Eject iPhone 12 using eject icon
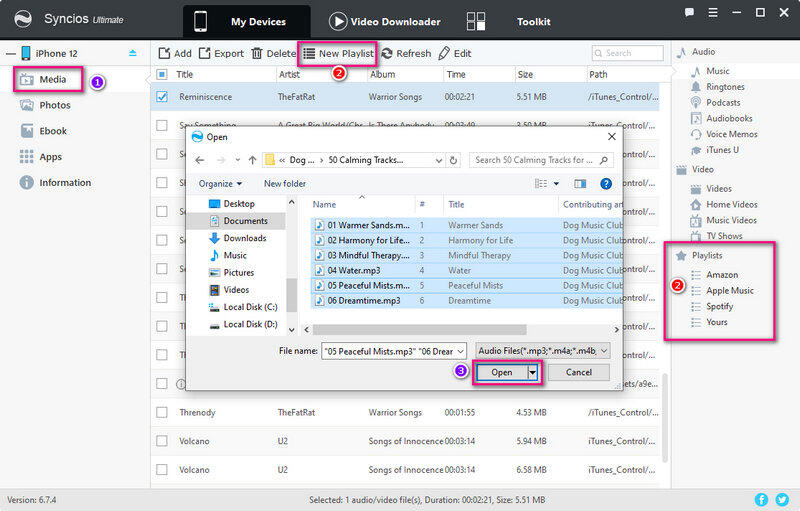 (x=133, y=52)
